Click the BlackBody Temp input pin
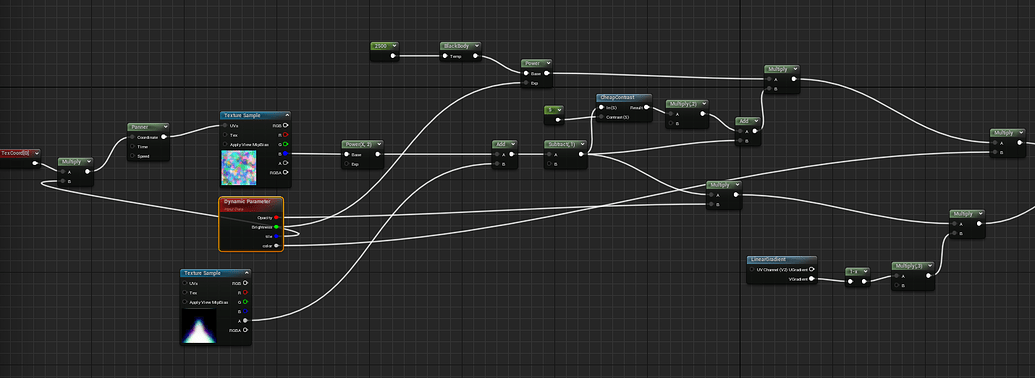1035x378 pixels. pos(446,56)
